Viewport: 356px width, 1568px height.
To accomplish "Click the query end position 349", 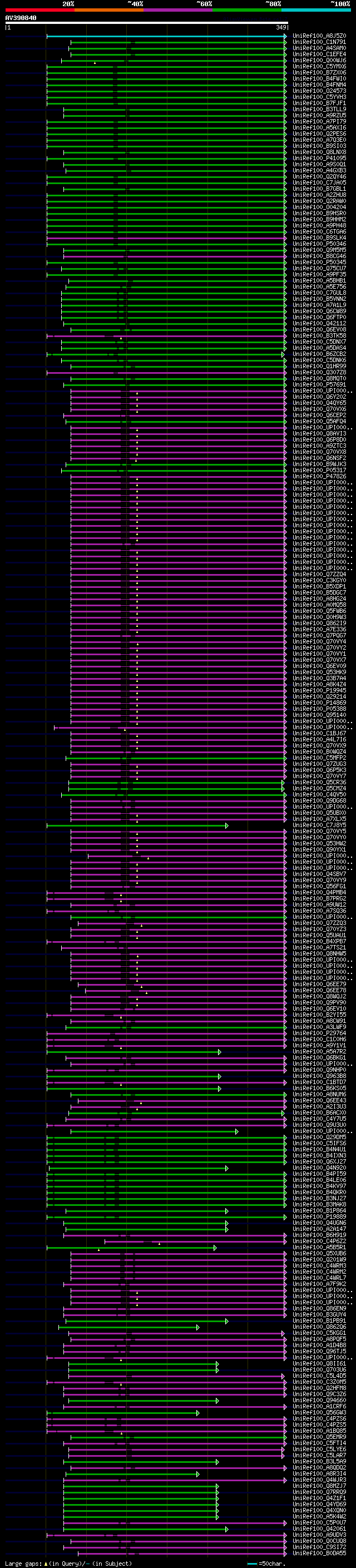I will click(280, 27).
